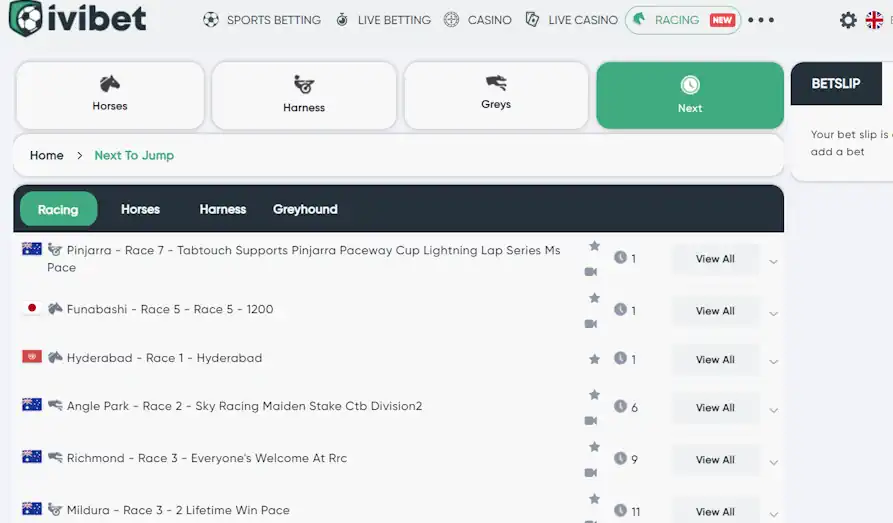The width and height of the screenshot is (893, 523).
Task: Expand the Mildura Race 3 row chevron
Action: (773, 514)
